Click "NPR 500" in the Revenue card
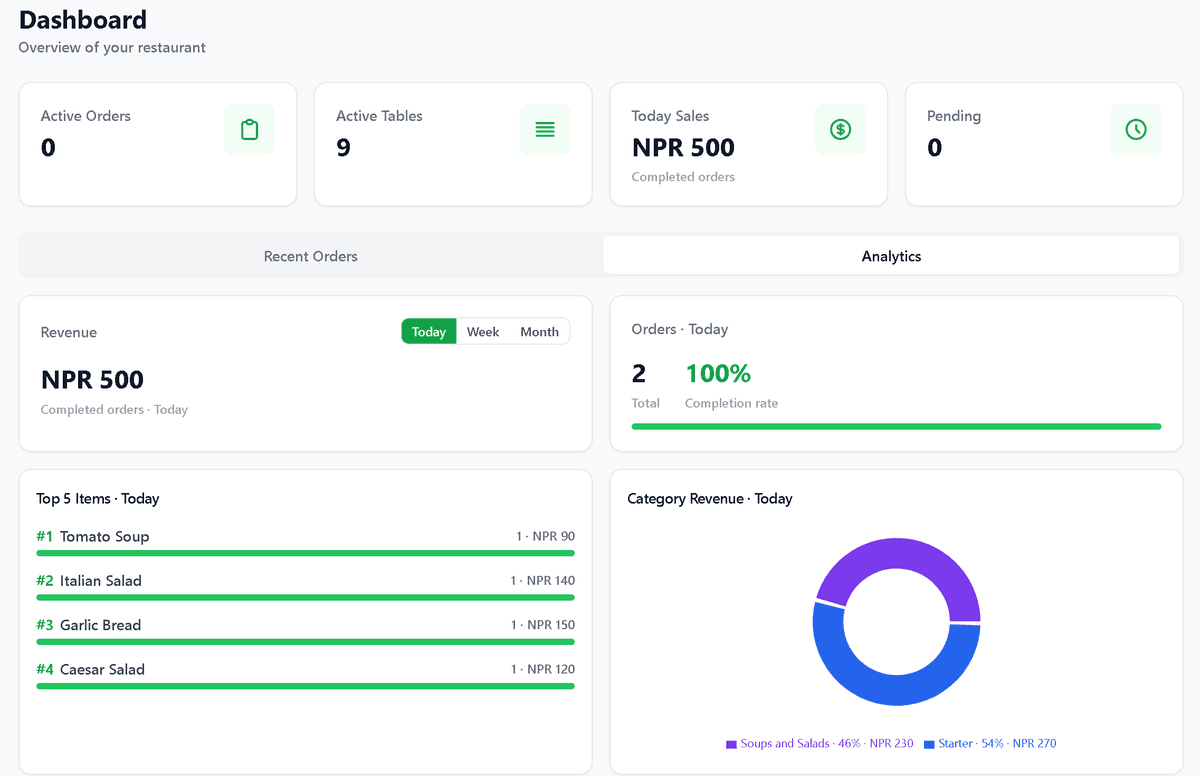The image size is (1200, 776). tap(92, 380)
